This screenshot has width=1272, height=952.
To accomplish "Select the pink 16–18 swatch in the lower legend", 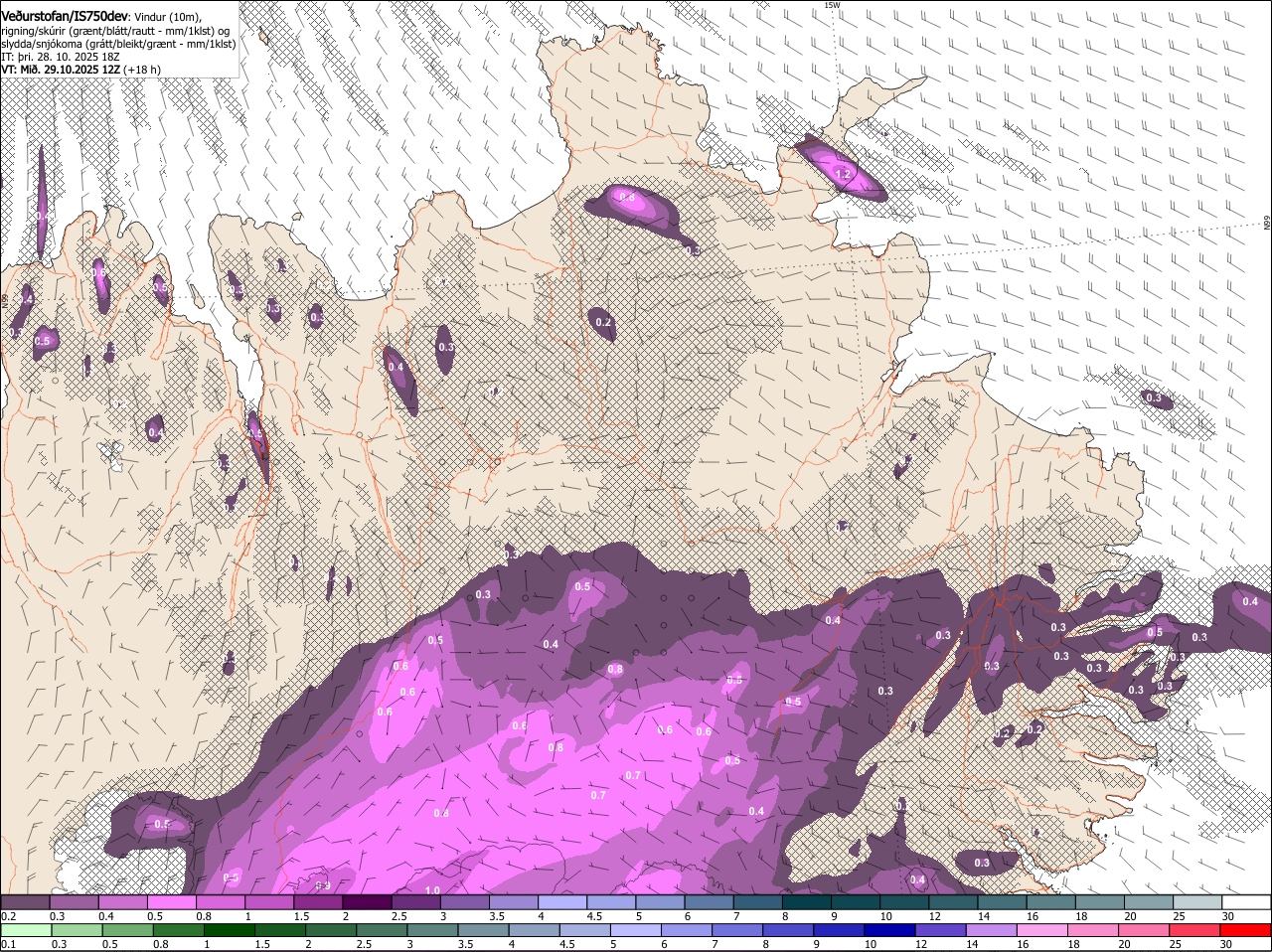I will tap(1042, 930).
